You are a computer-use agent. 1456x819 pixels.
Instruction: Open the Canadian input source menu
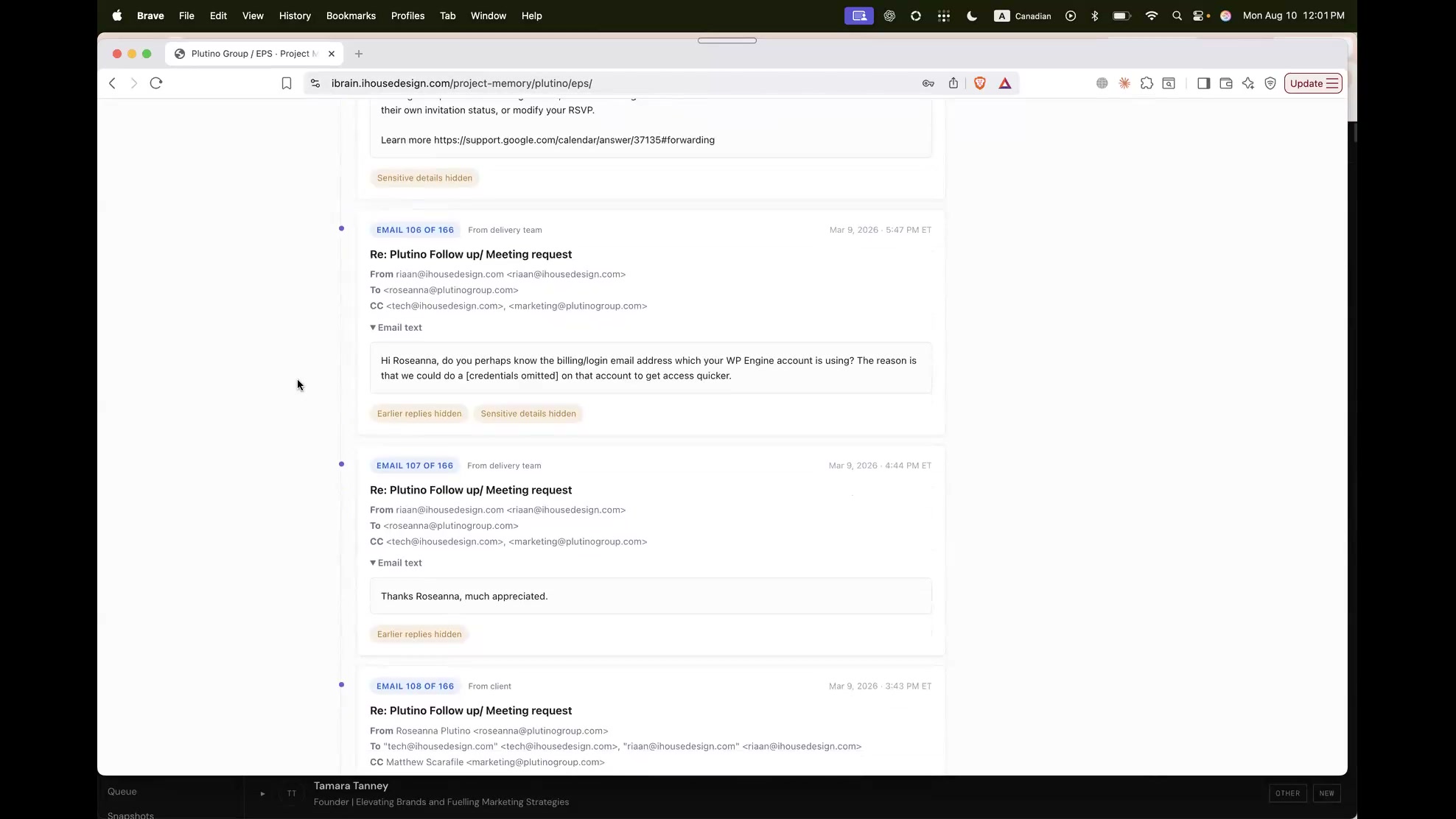coord(1023,15)
